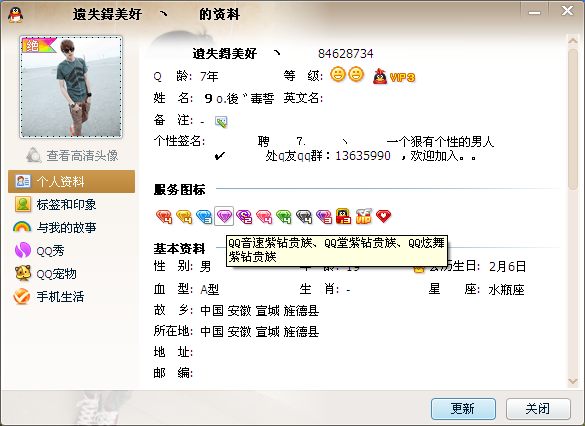Click the red diamond service icon

tap(164, 216)
